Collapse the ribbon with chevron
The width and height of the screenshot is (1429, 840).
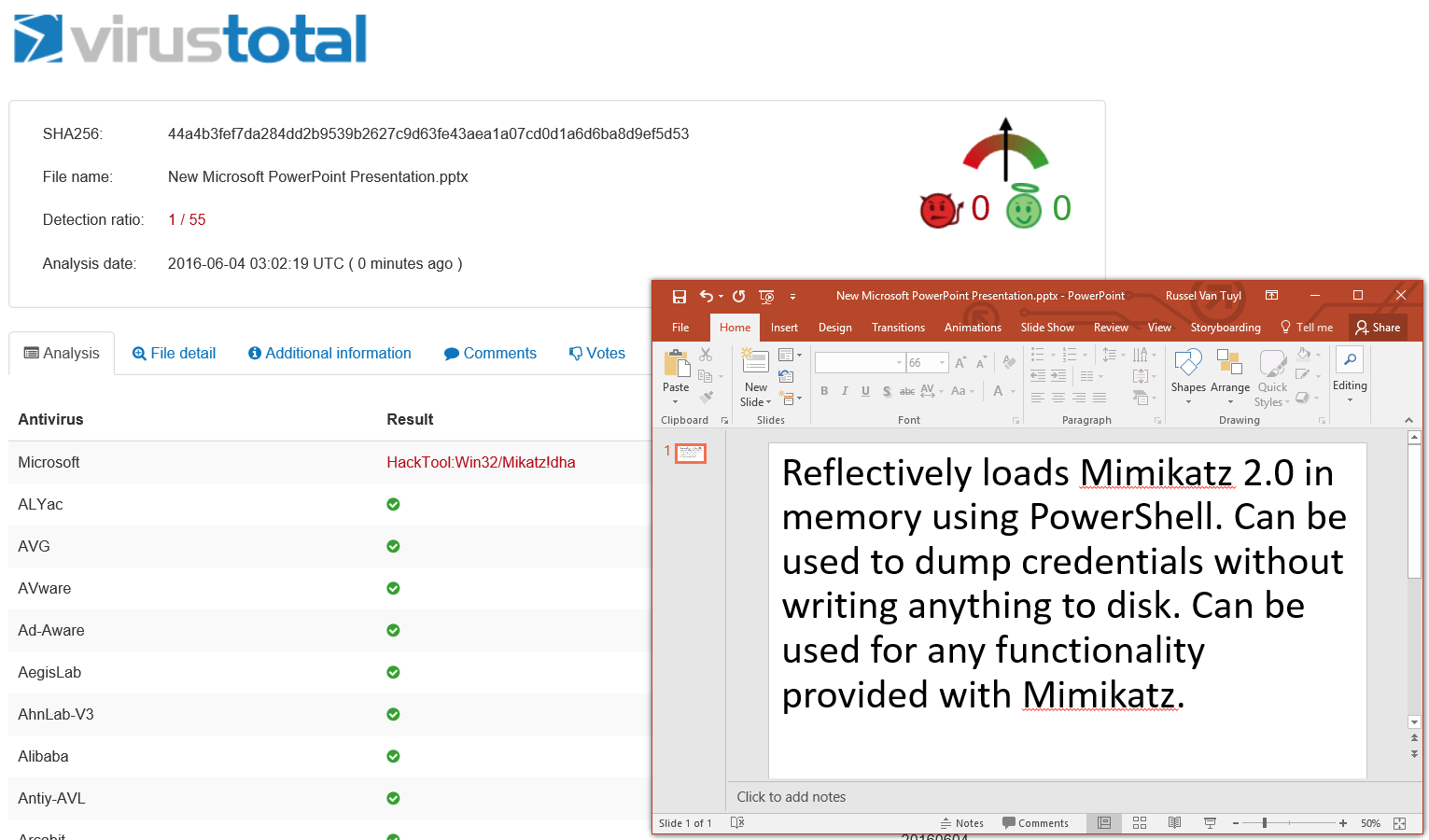point(1408,420)
